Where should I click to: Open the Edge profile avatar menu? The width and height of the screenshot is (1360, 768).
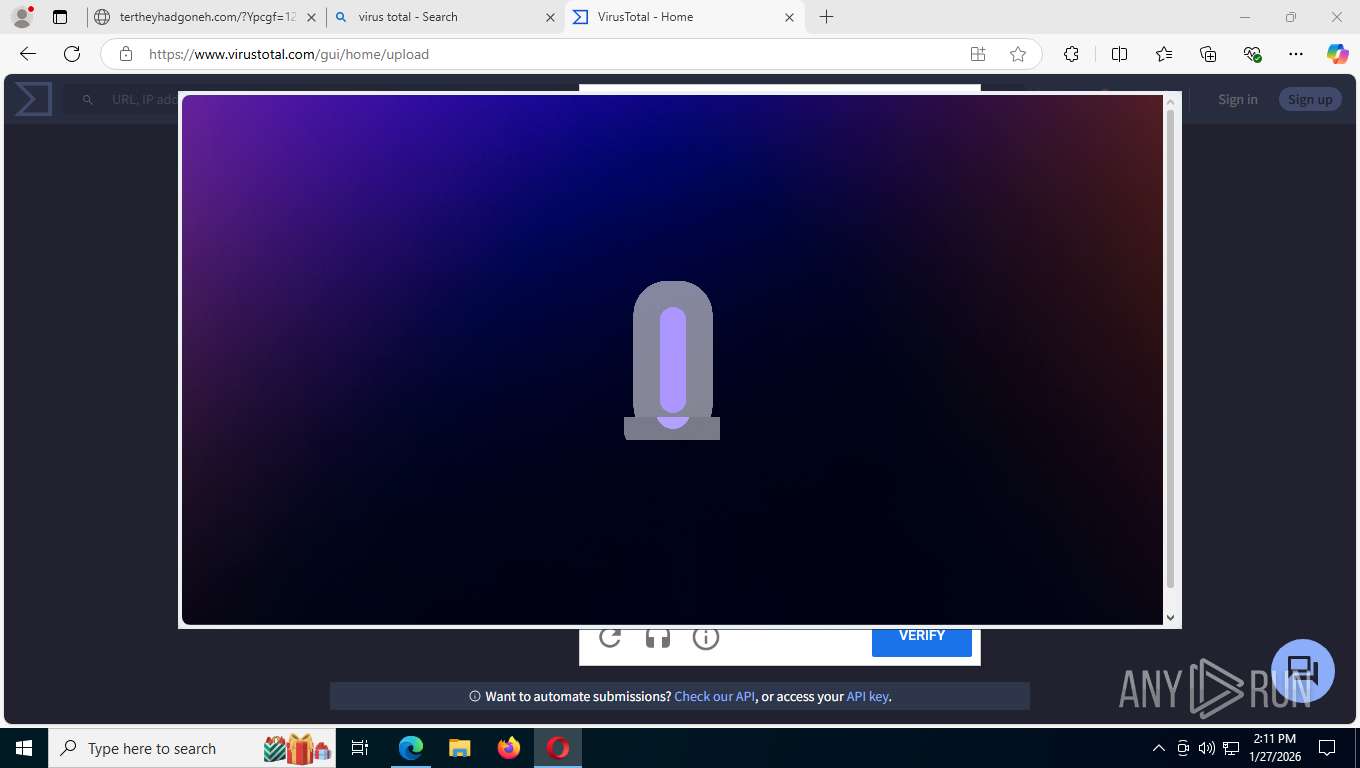coord(22,17)
